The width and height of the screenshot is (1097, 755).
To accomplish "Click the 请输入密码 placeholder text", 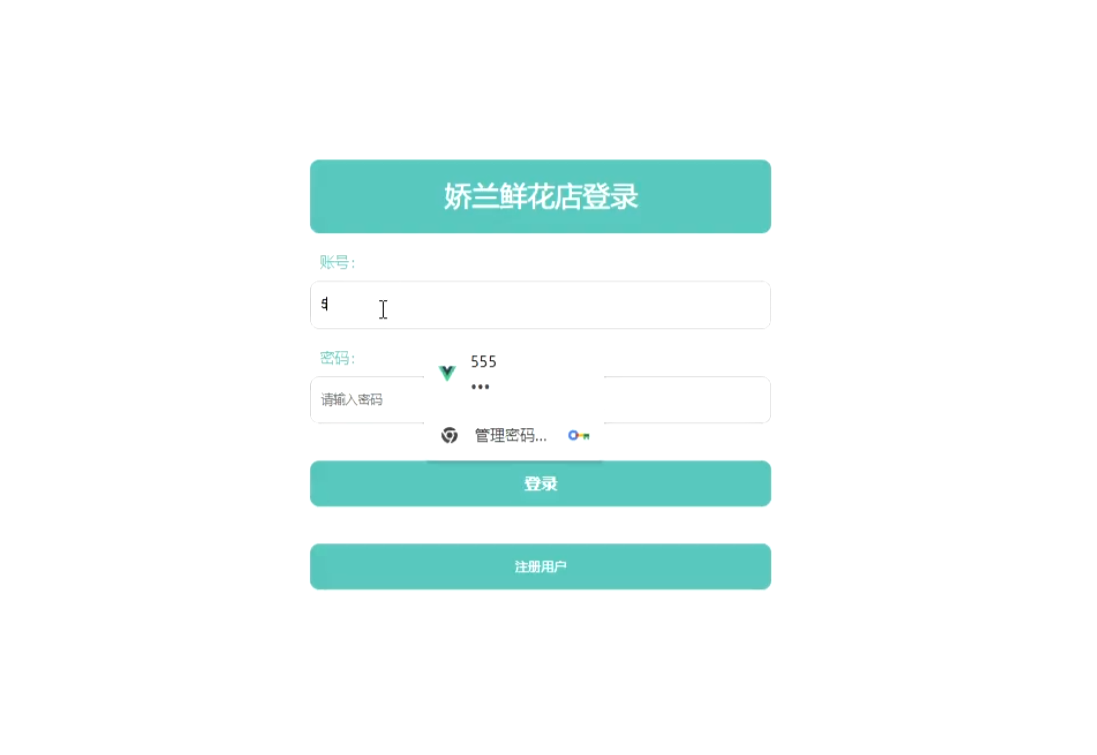I will tap(352, 400).
